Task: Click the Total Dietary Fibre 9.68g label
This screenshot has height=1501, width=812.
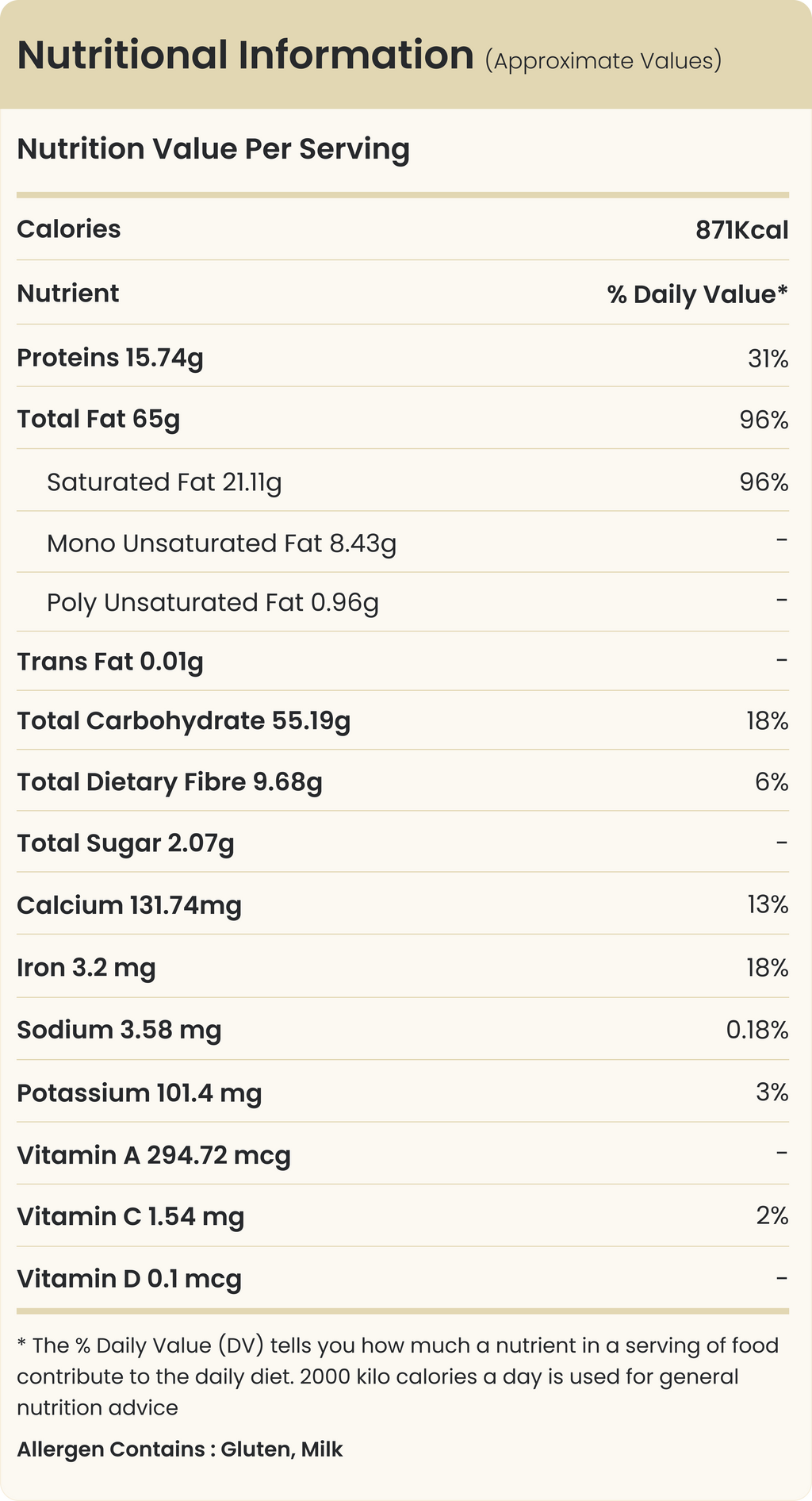Action: (170, 782)
